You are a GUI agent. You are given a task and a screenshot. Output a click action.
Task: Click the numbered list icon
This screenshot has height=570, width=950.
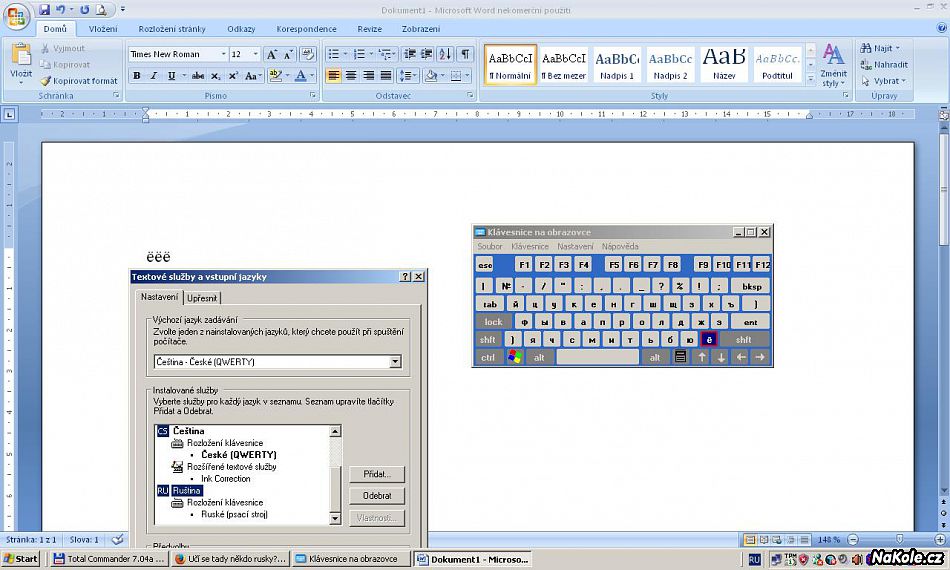pos(359,54)
